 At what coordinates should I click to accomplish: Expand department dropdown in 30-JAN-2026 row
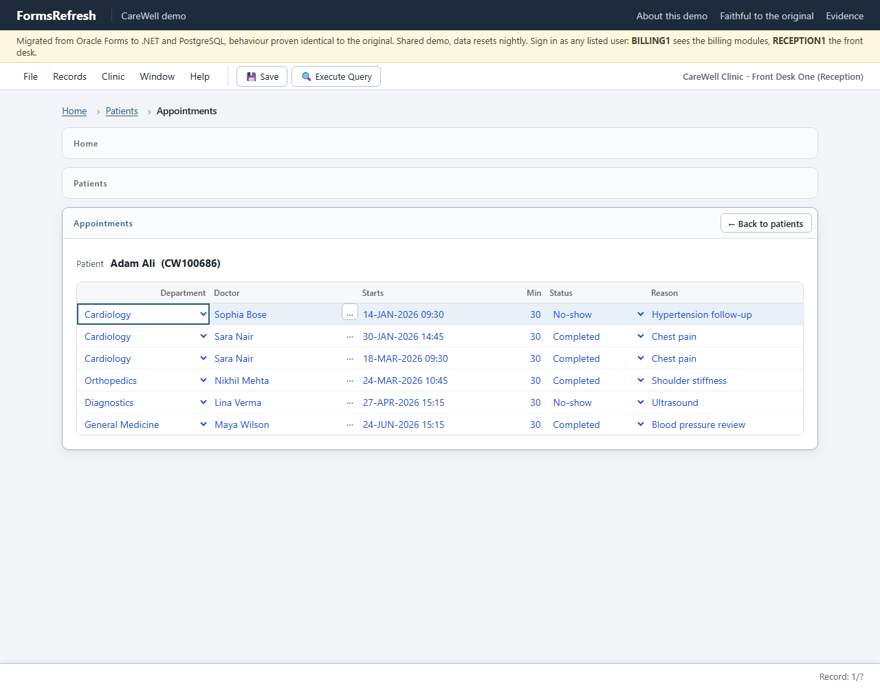click(203, 336)
